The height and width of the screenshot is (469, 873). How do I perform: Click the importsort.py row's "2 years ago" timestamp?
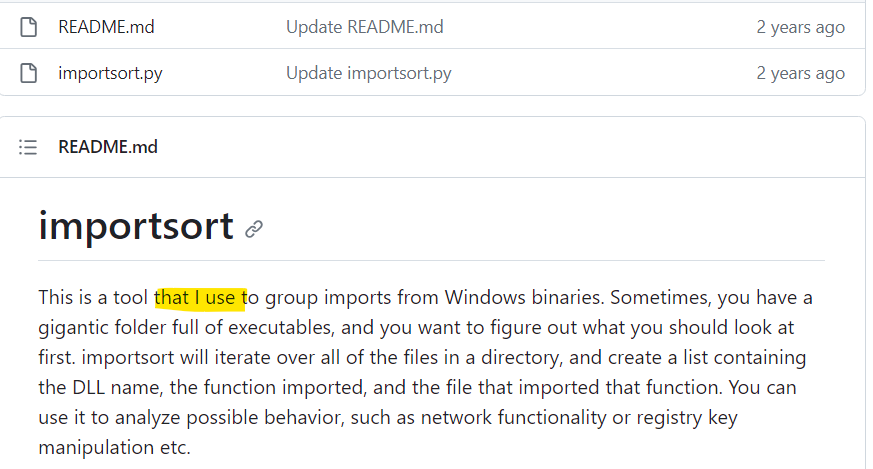(x=800, y=73)
